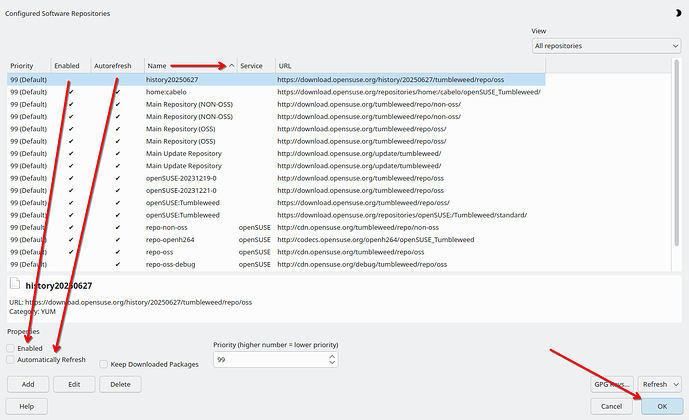Increase priority with the spinbox up arrow
The width and height of the screenshot is (689, 420).
[332, 356]
